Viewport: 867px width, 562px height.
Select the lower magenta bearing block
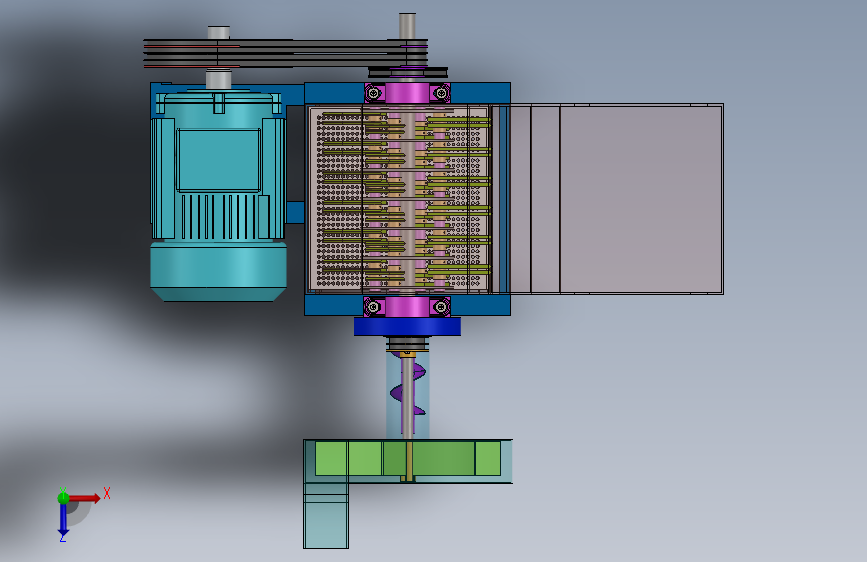click(x=408, y=306)
